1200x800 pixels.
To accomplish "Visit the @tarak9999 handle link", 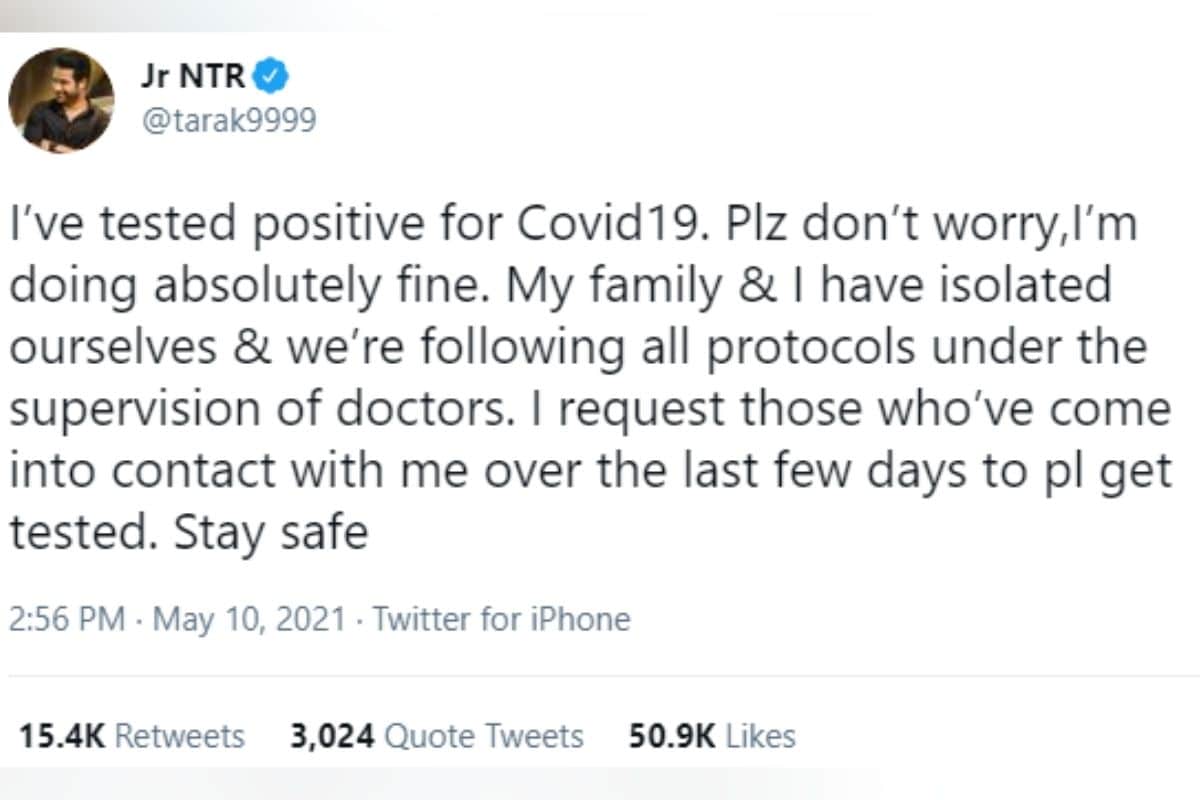I will click(x=228, y=122).
